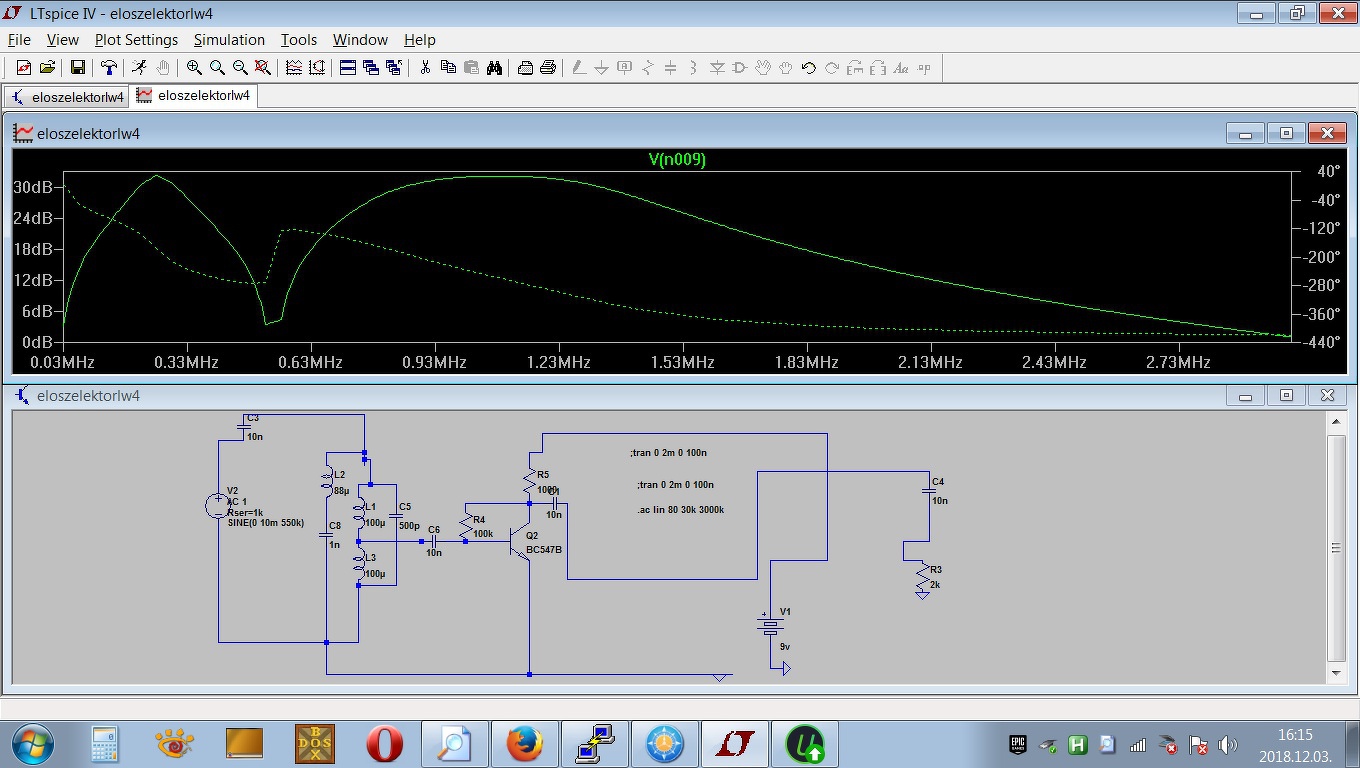Minimize the schematic pane
The height and width of the screenshot is (768, 1360).
coord(1246,396)
